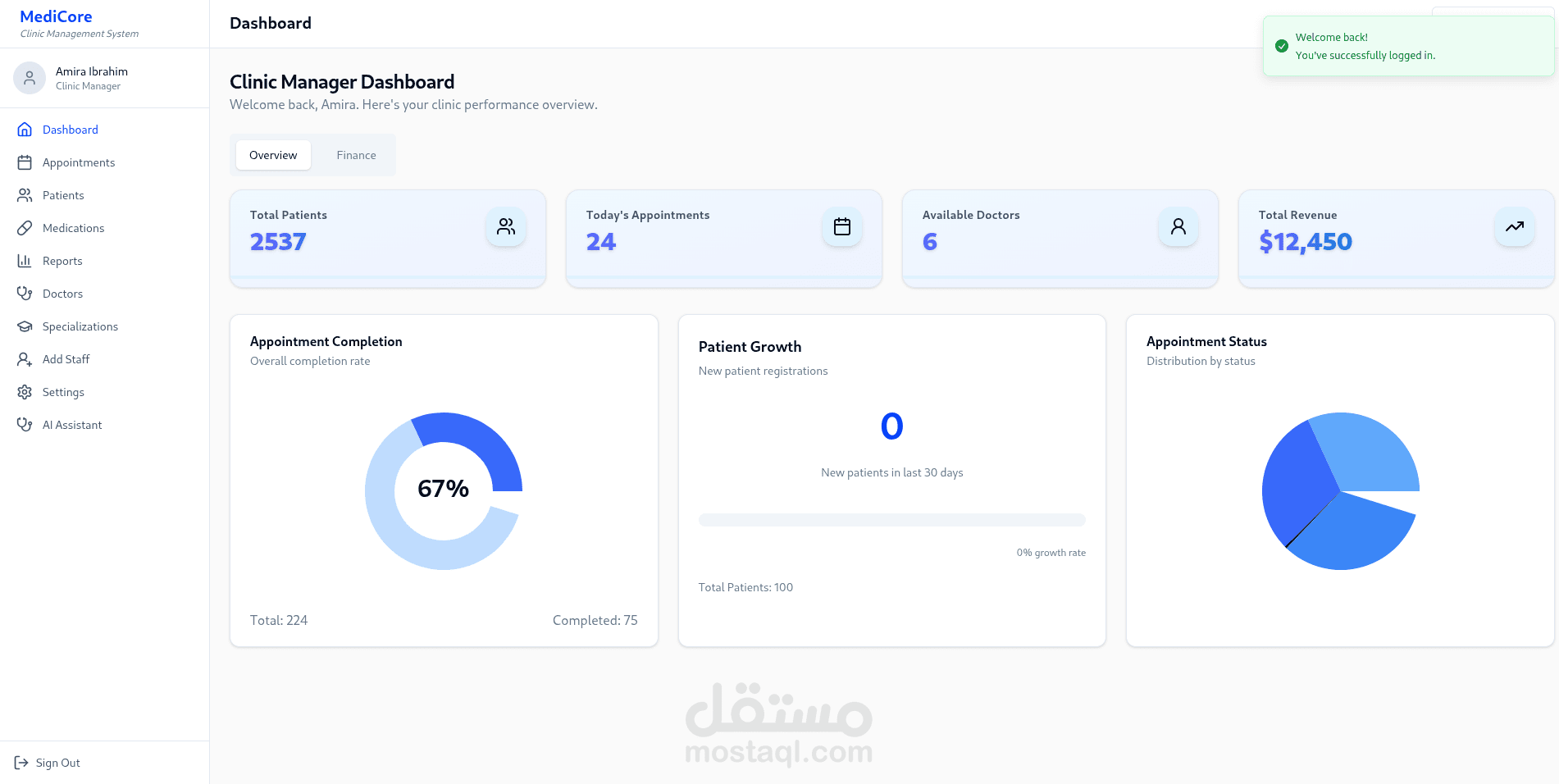Select the Specializations graduation cap icon
Viewport: 1559px width, 784px height.
pos(25,326)
